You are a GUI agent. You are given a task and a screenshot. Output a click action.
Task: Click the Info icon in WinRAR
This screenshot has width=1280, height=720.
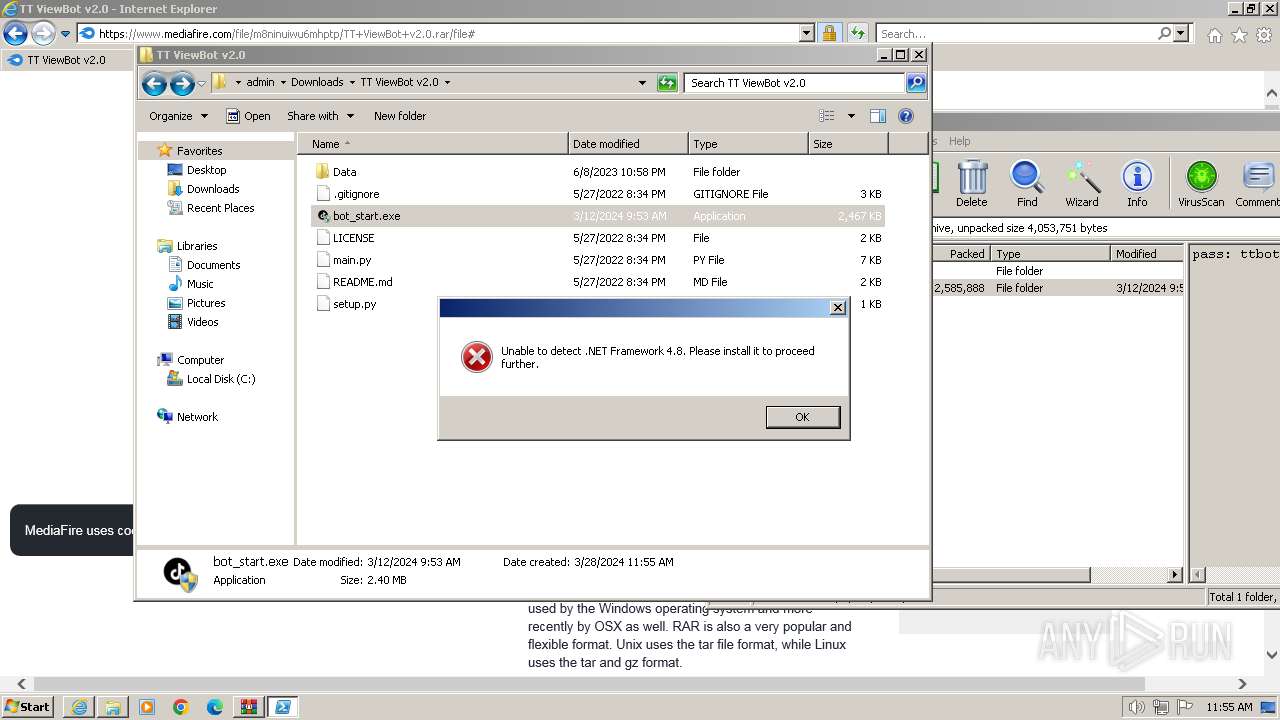point(1137,184)
